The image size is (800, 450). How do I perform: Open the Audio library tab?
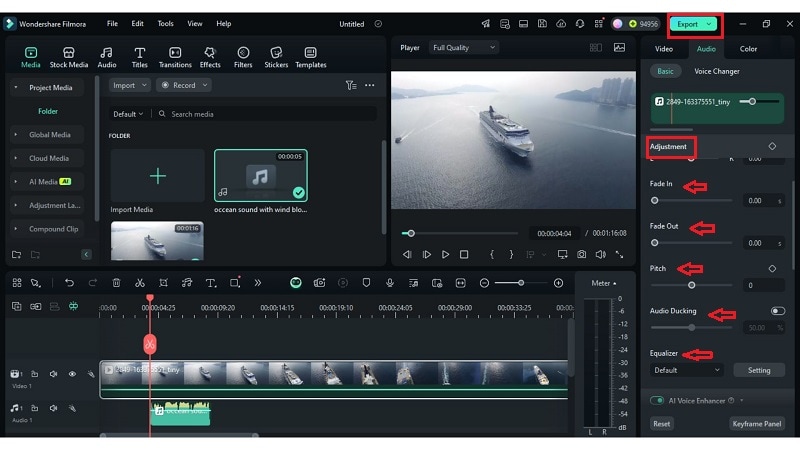click(x=107, y=57)
